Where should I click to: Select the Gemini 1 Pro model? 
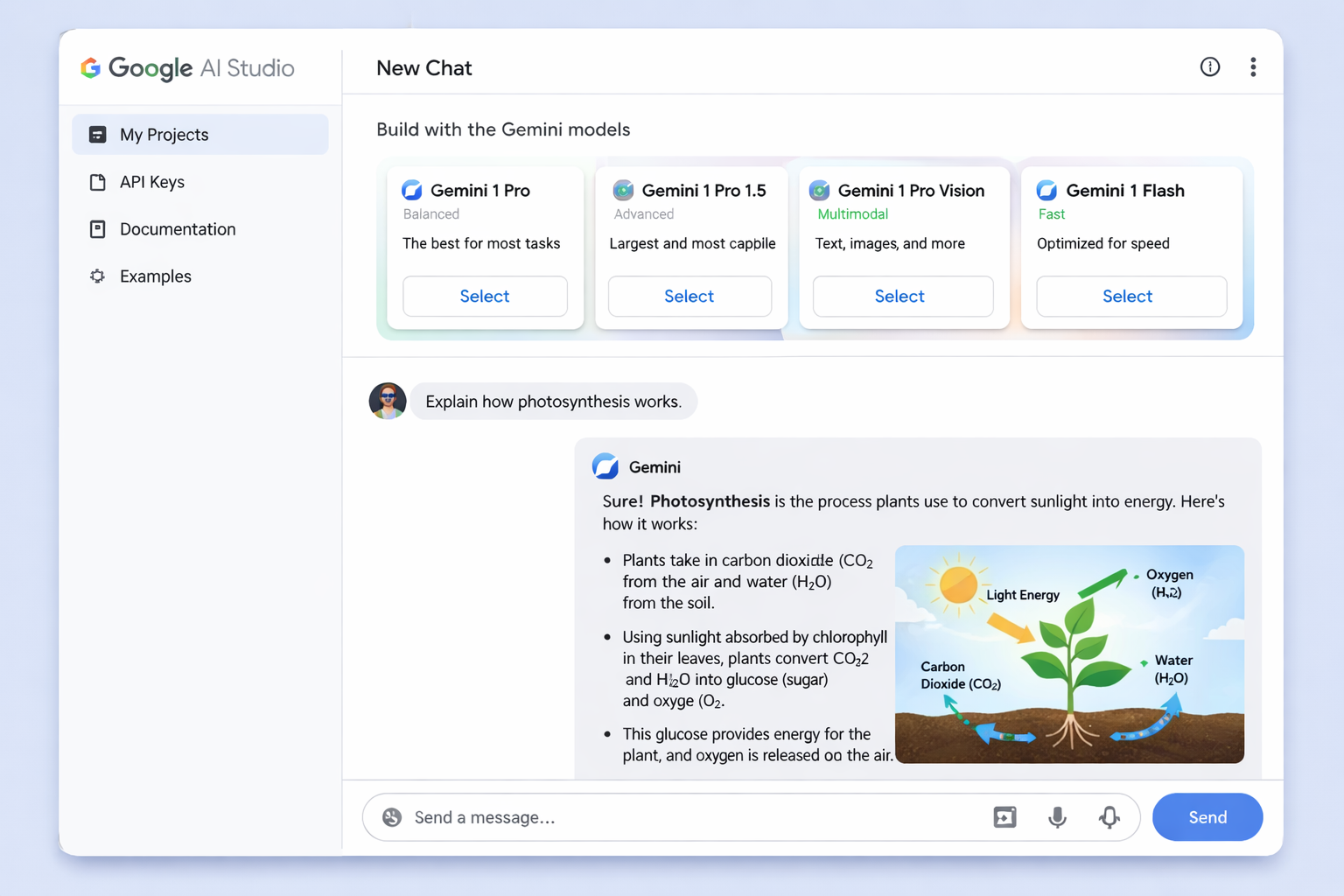[485, 297]
